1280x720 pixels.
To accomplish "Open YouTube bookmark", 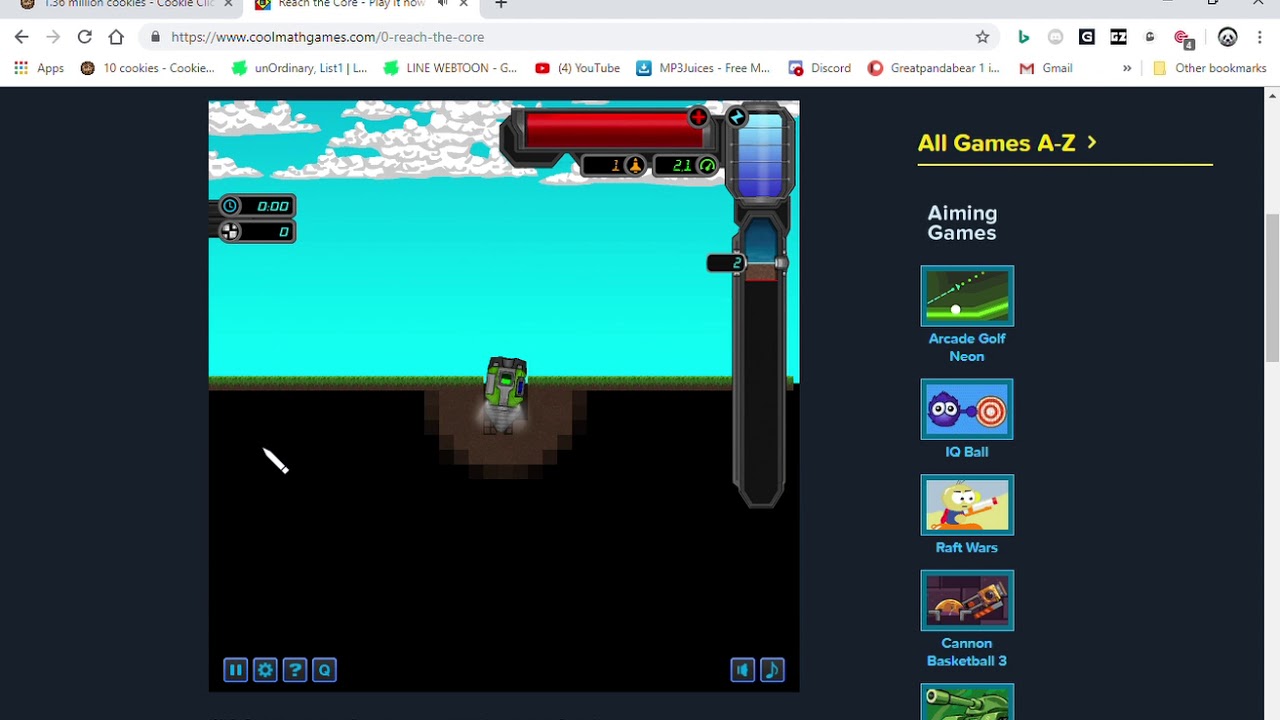I will tap(578, 68).
